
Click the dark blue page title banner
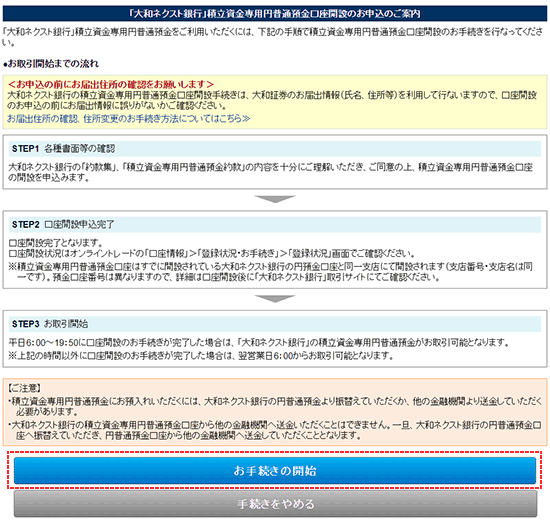click(x=275, y=14)
